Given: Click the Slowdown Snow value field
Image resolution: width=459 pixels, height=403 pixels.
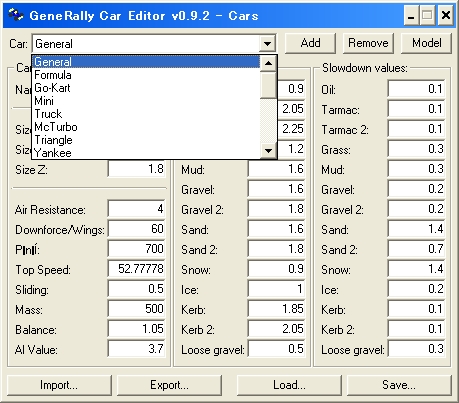Looking at the screenshot, I should click(x=417, y=269).
